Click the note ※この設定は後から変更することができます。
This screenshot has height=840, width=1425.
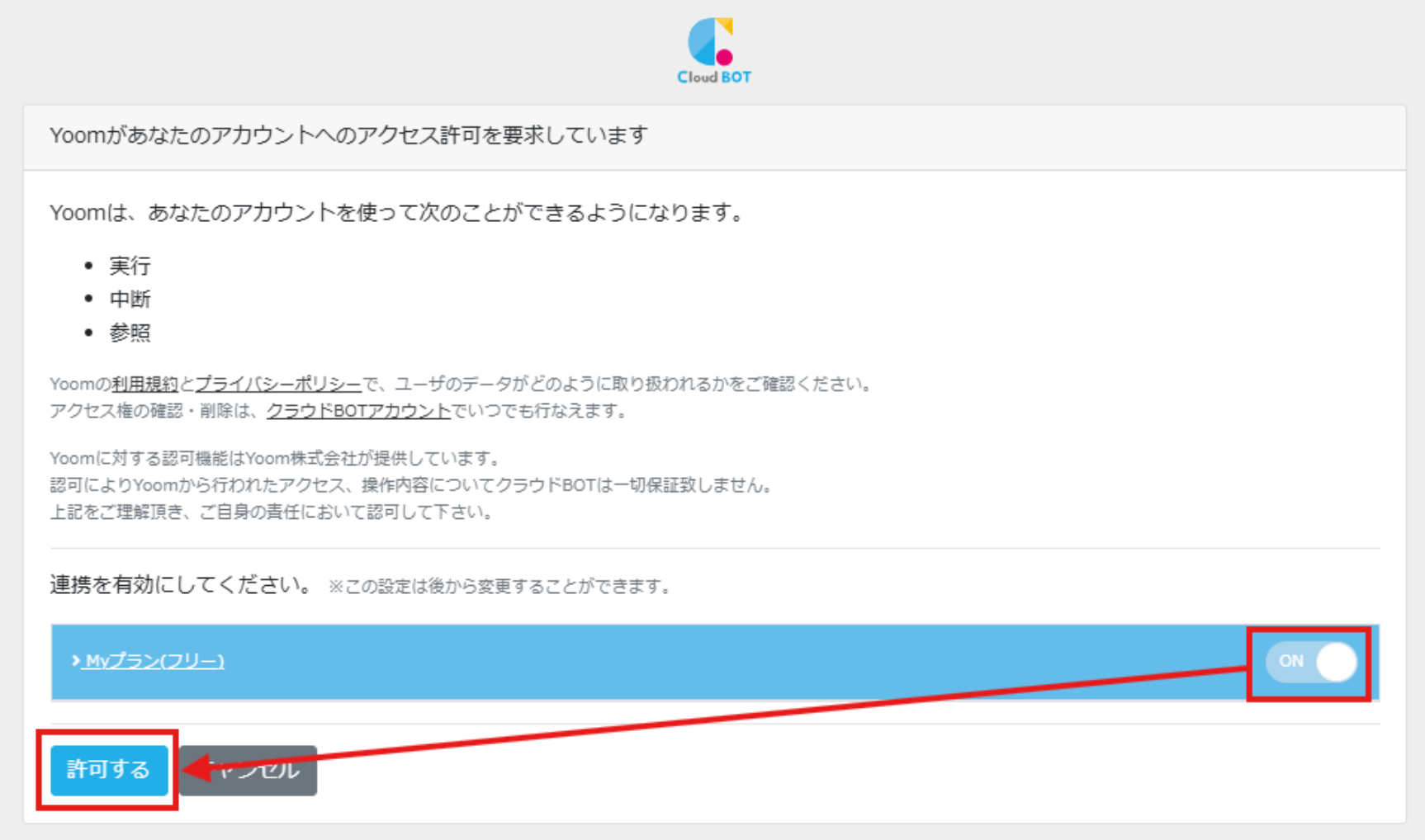tap(502, 587)
